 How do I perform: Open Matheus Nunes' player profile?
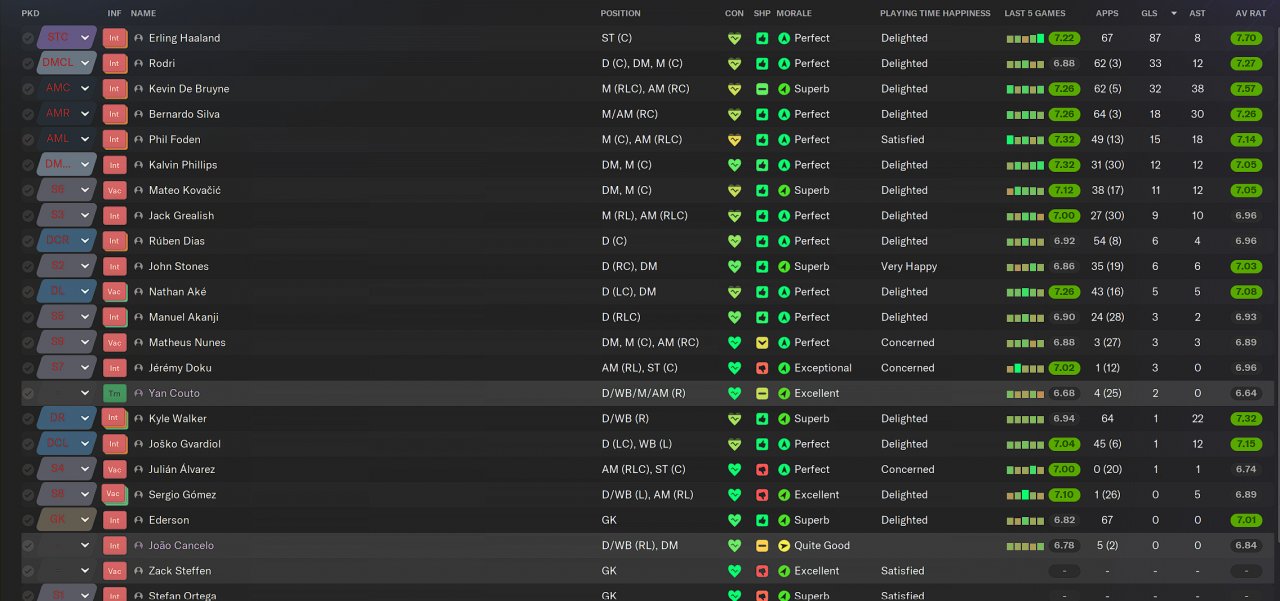(187, 343)
